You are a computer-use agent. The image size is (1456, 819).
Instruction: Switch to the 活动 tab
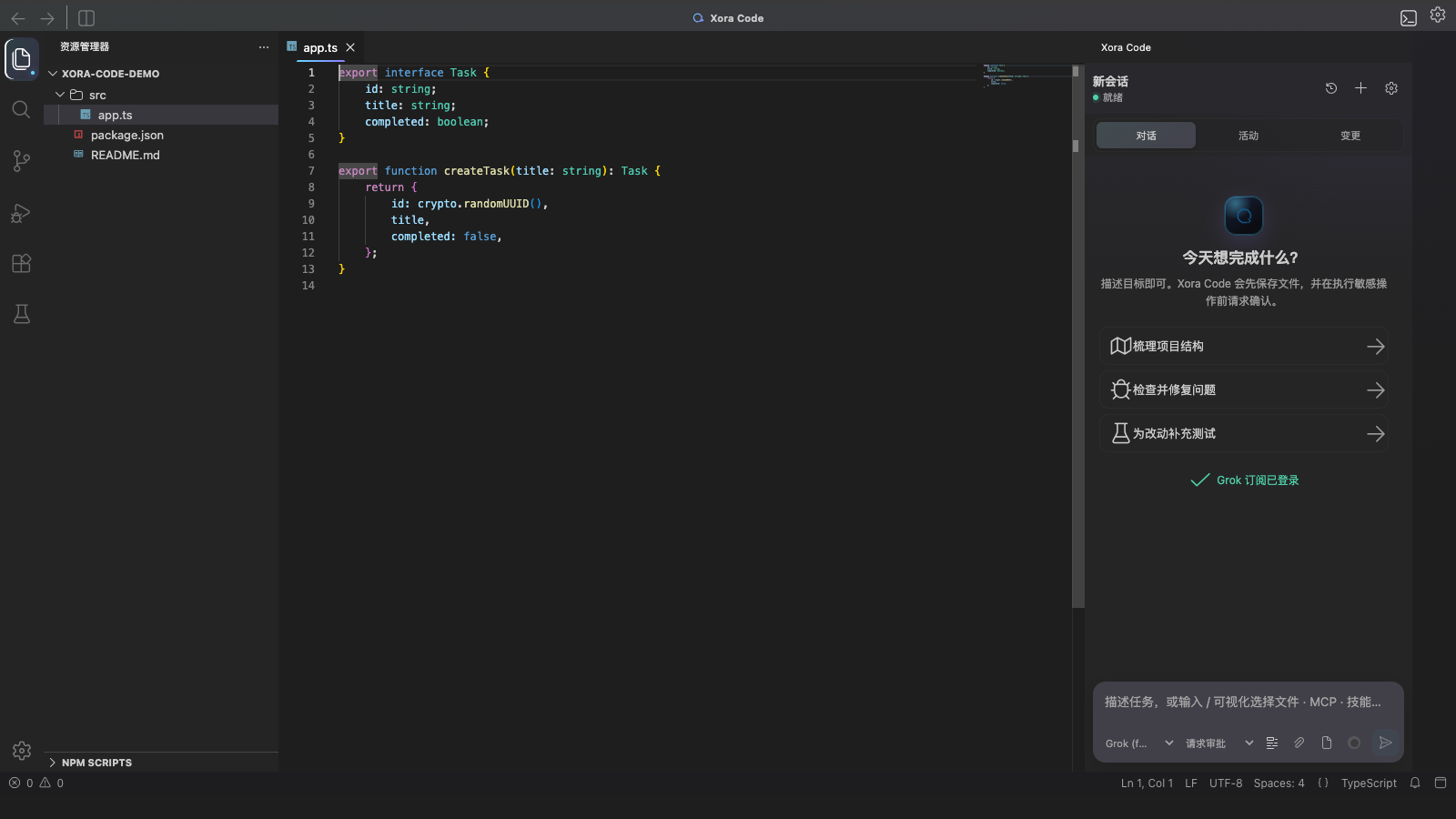click(1249, 136)
